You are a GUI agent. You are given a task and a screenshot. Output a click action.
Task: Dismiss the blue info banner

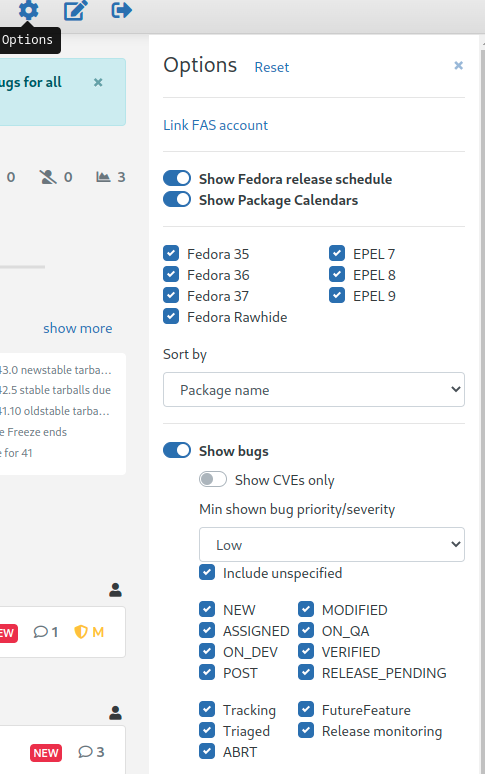pyautogui.click(x=98, y=82)
